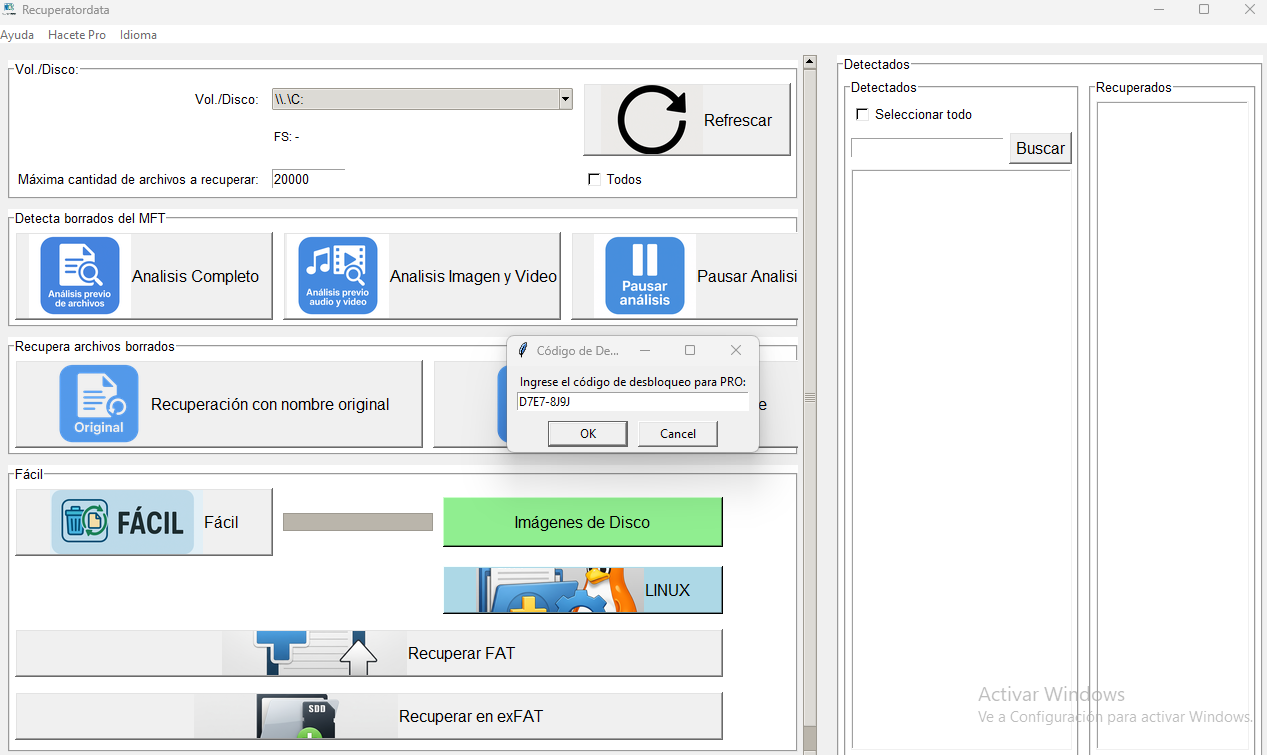1267x755 pixels.
Task: Open the Idioma menu
Action: [x=138, y=35]
